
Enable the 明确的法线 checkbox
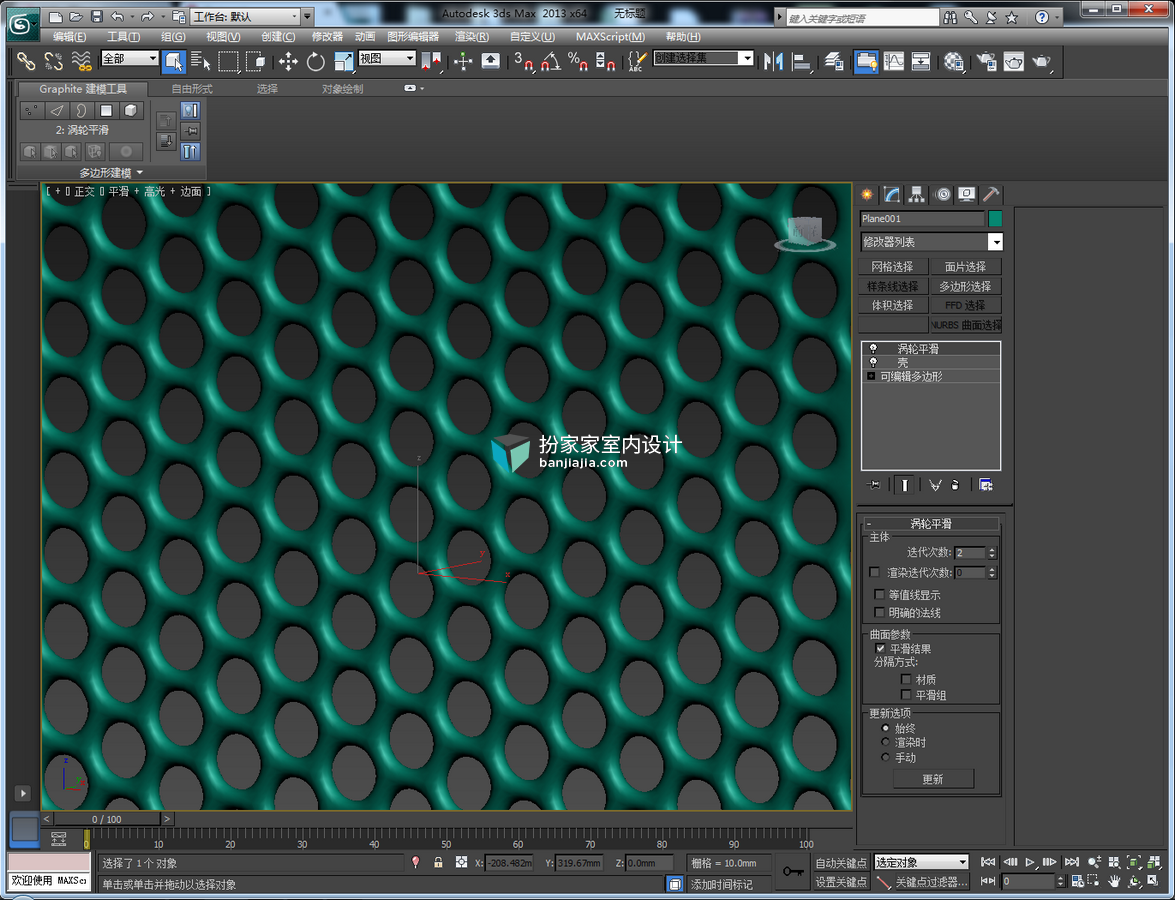(x=880, y=612)
